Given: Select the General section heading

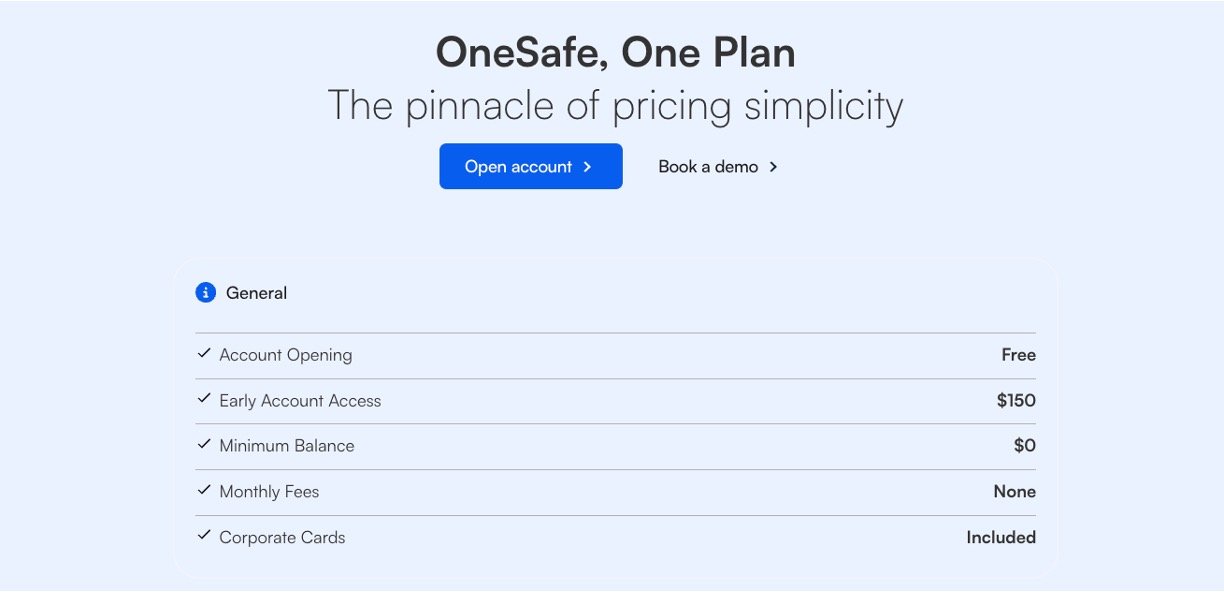Looking at the screenshot, I should tap(256, 293).
